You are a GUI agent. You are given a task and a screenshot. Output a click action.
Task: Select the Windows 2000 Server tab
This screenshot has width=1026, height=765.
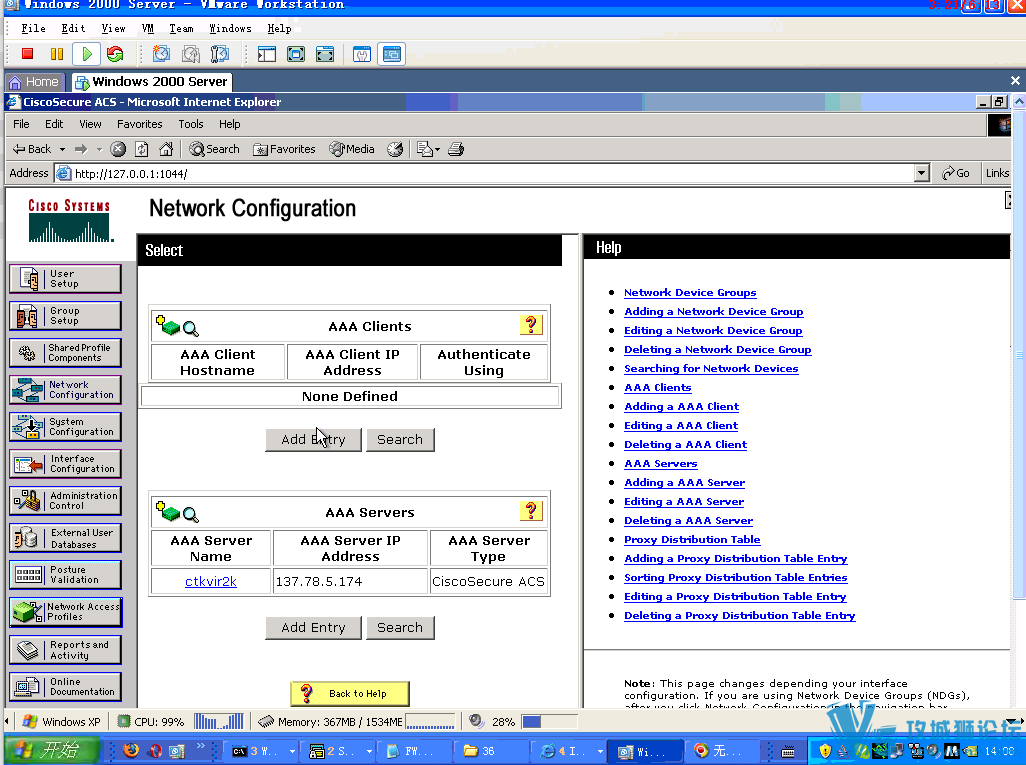(151, 82)
